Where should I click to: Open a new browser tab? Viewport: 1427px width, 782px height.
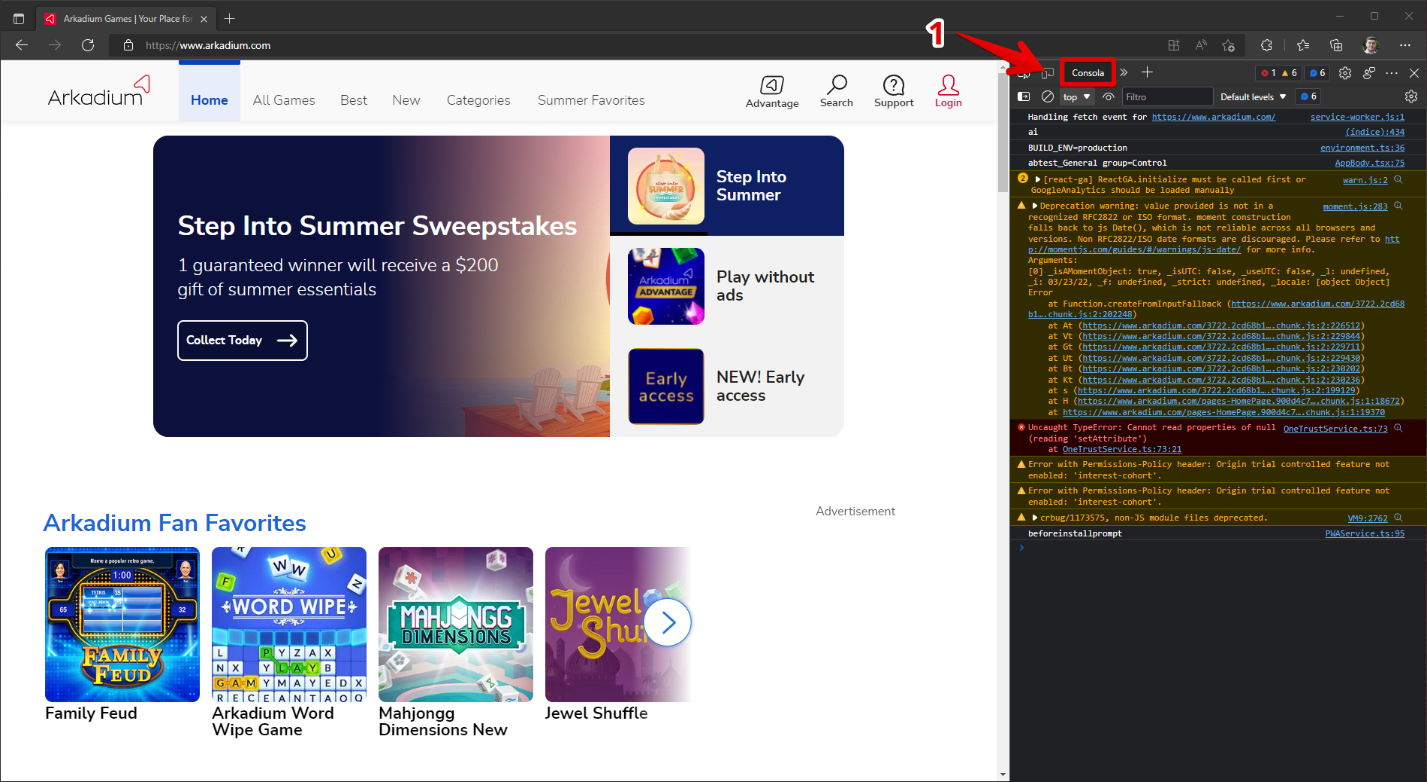[x=230, y=18]
